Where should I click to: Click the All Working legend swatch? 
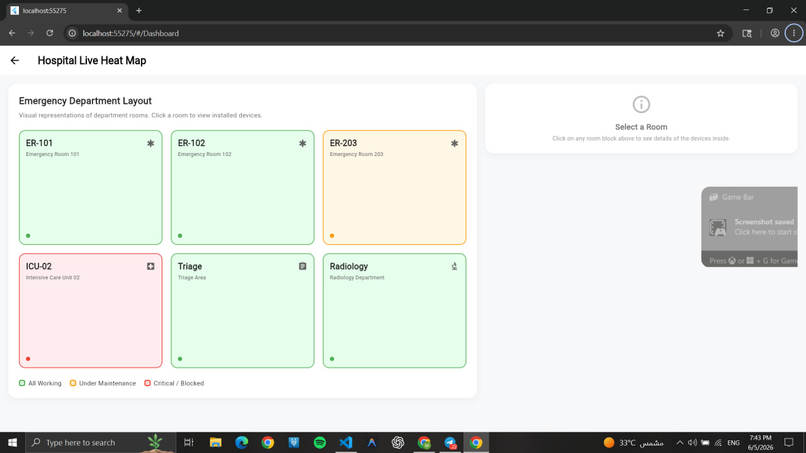(x=22, y=383)
